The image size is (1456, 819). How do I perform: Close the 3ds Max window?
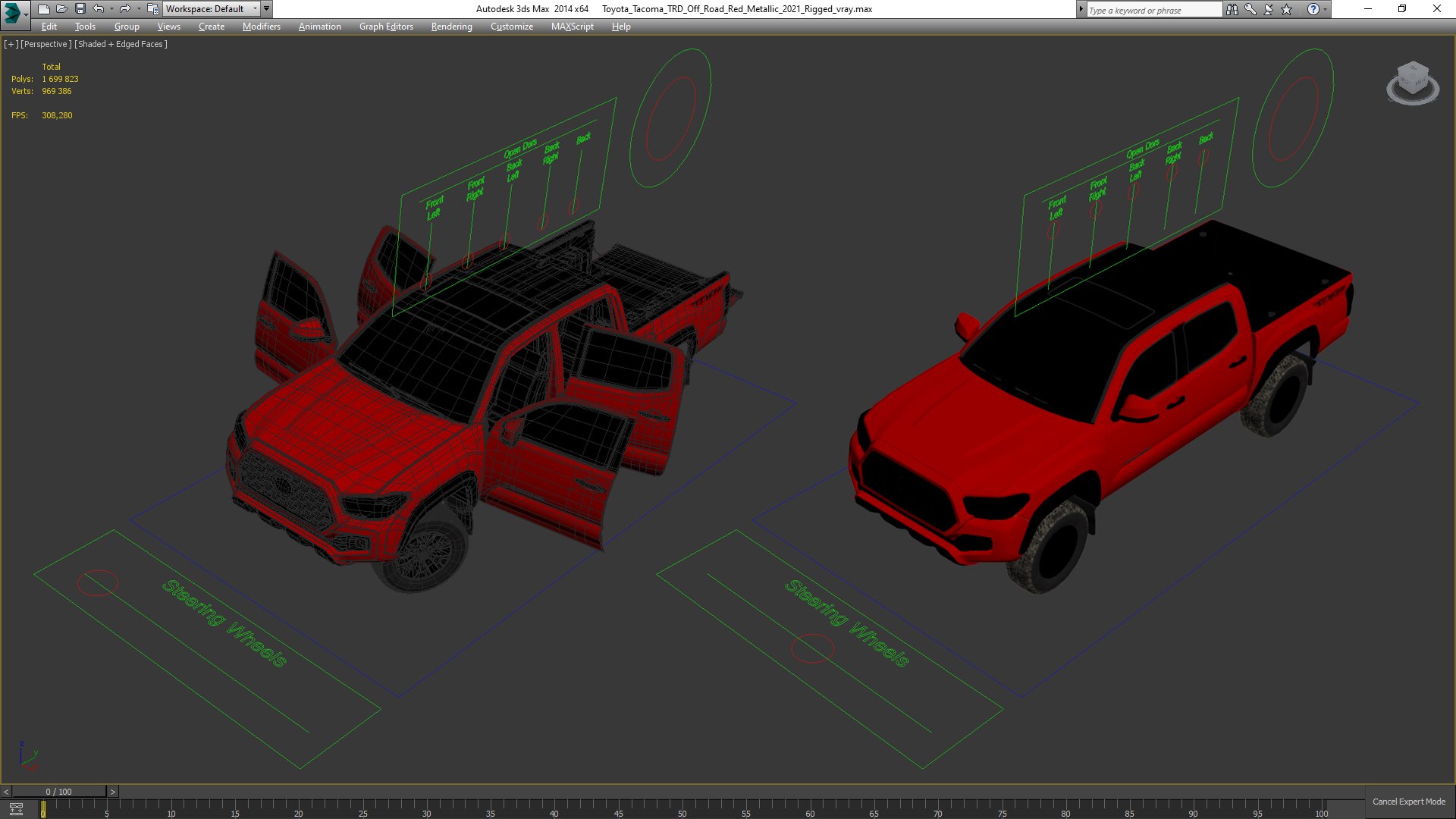(x=1437, y=9)
